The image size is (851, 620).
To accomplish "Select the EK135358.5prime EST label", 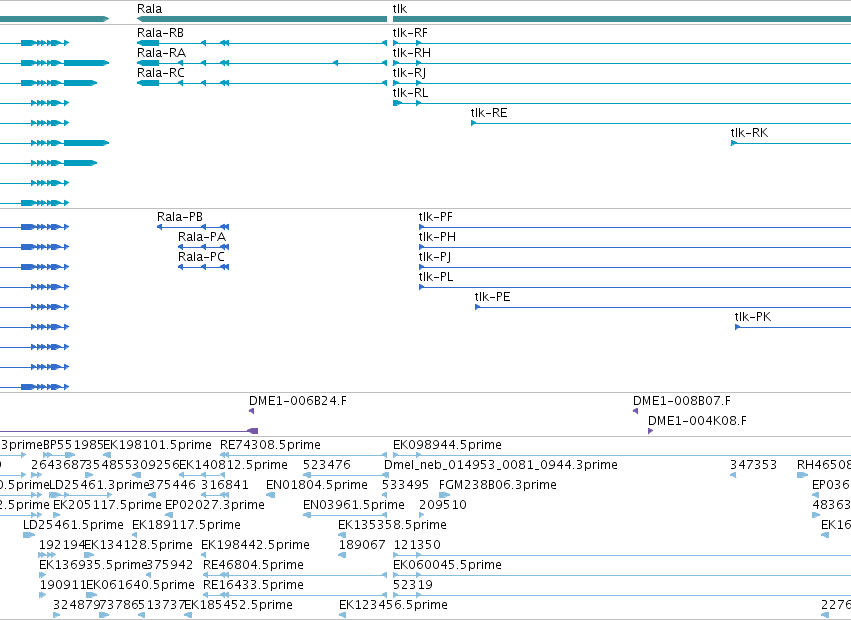I will (x=392, y=525).
